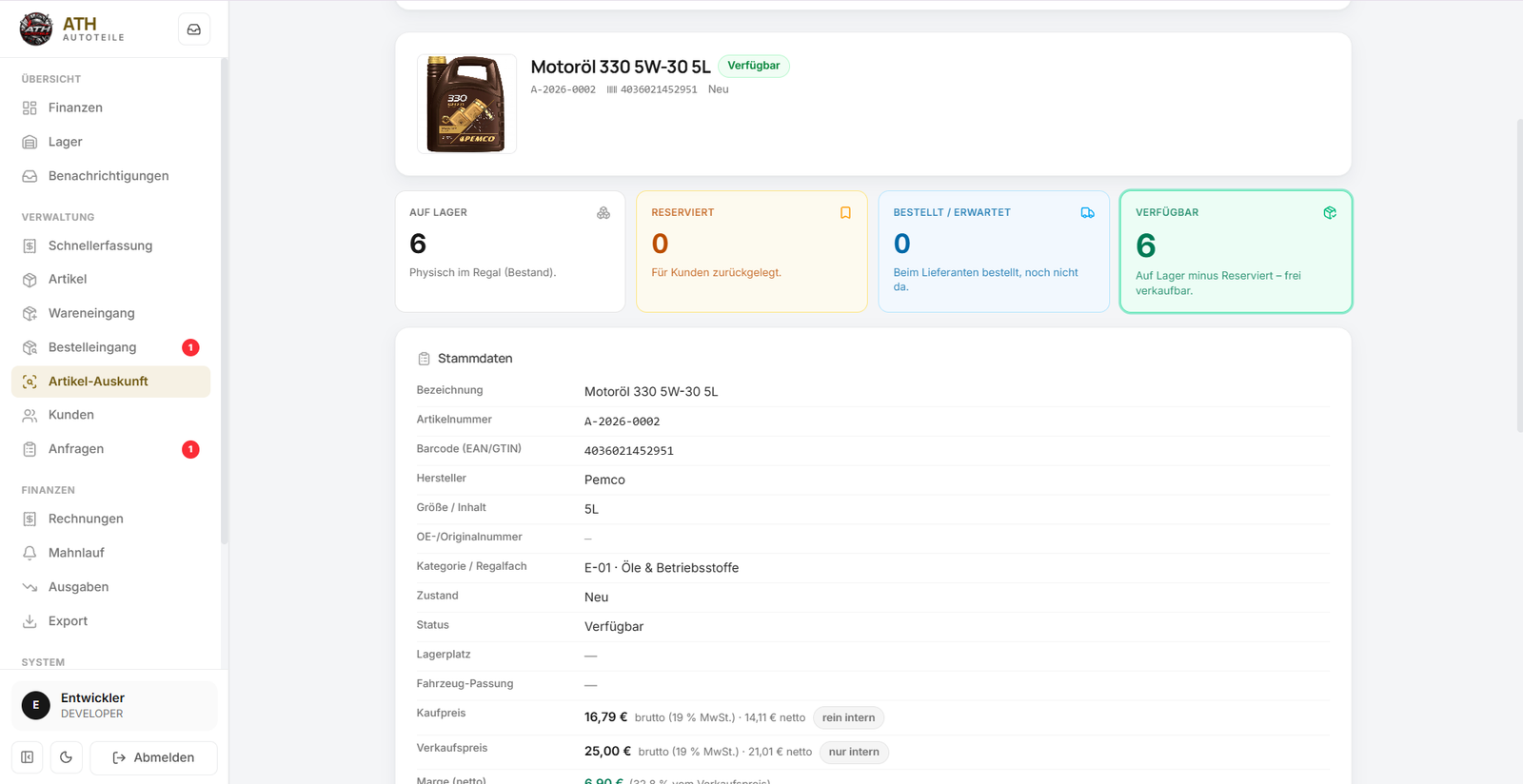
Task: Click the Export download icon
Action: (30, 621)
